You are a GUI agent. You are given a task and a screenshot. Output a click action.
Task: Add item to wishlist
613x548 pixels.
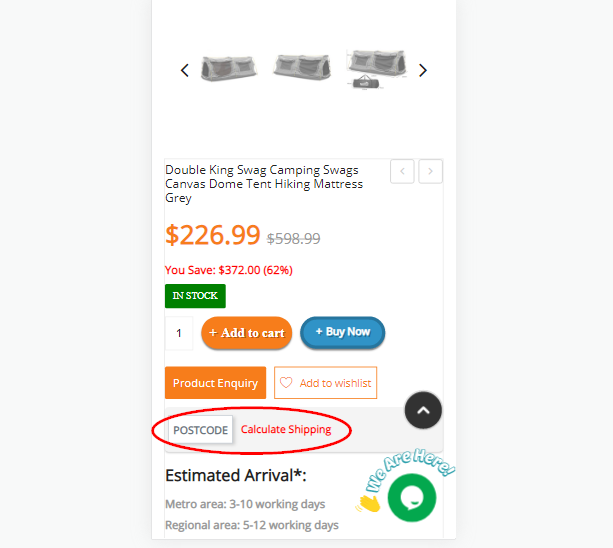coord(325,383)
